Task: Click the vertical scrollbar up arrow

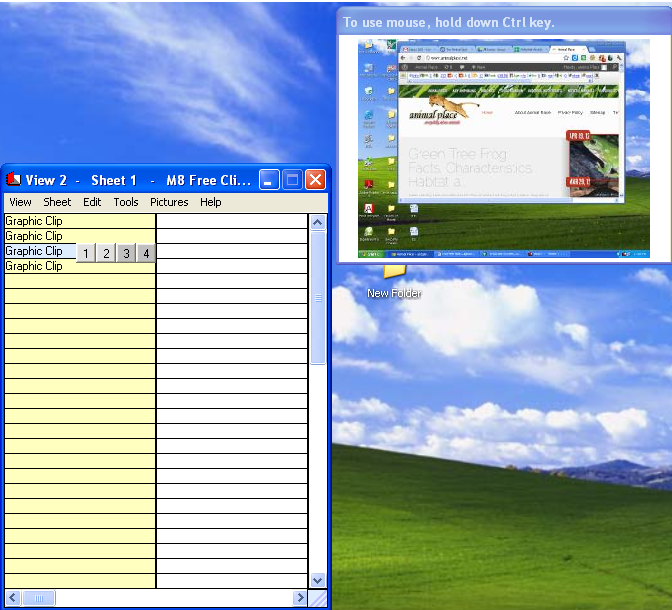Action: pos(318,222)
